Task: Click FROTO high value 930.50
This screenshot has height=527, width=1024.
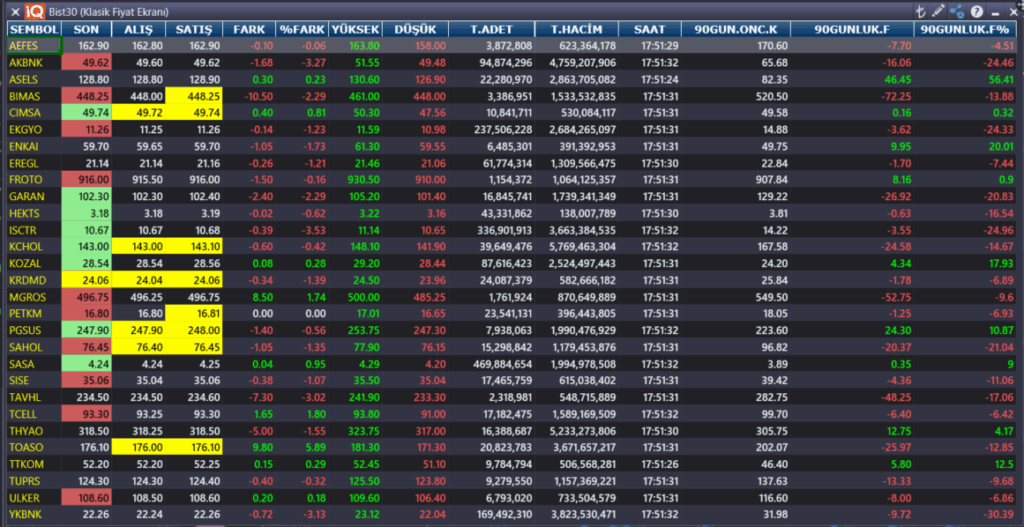Action: [363, 180]
